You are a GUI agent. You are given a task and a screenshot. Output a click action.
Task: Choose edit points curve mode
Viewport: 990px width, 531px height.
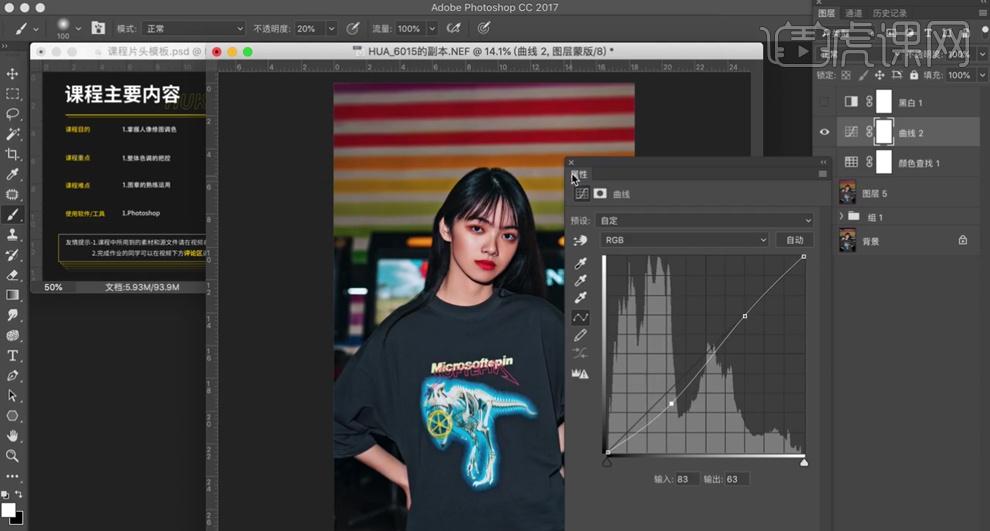pyautogui.click(x=580, y=318)
